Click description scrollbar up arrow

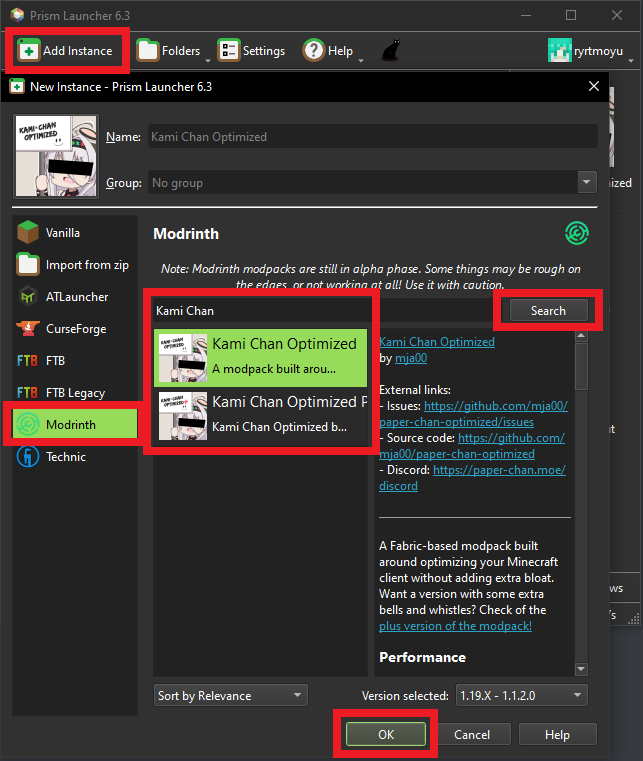581,336
